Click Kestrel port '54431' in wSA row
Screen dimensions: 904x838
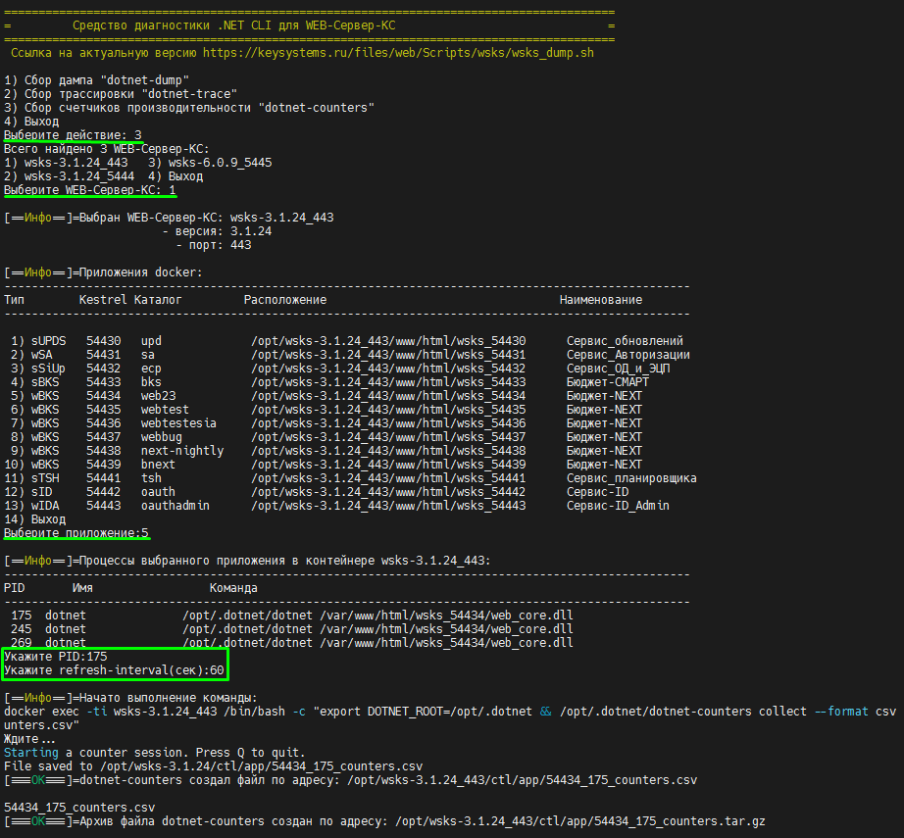(x=104, y=355)
